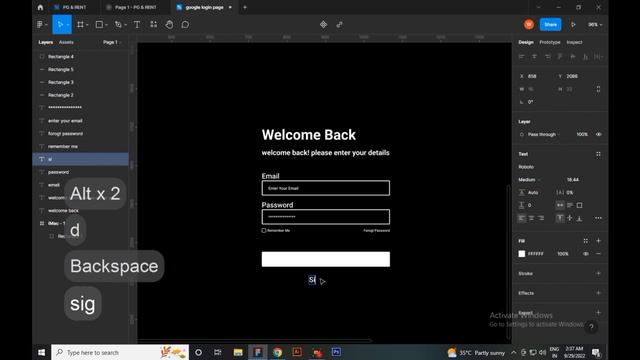Switch to the Inspect tab

(x=574, y=42)
